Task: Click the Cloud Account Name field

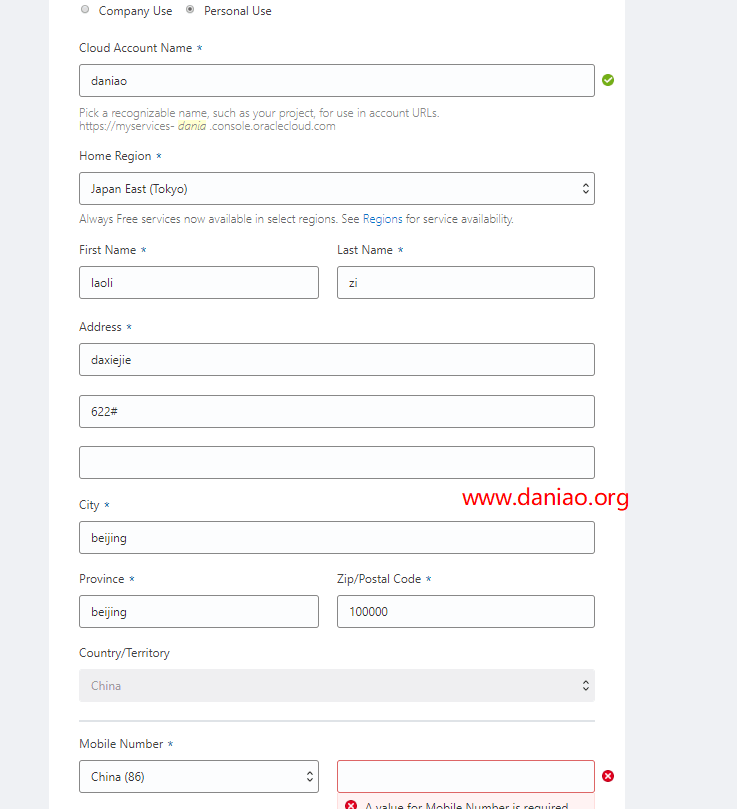Action: pos(337,80)
